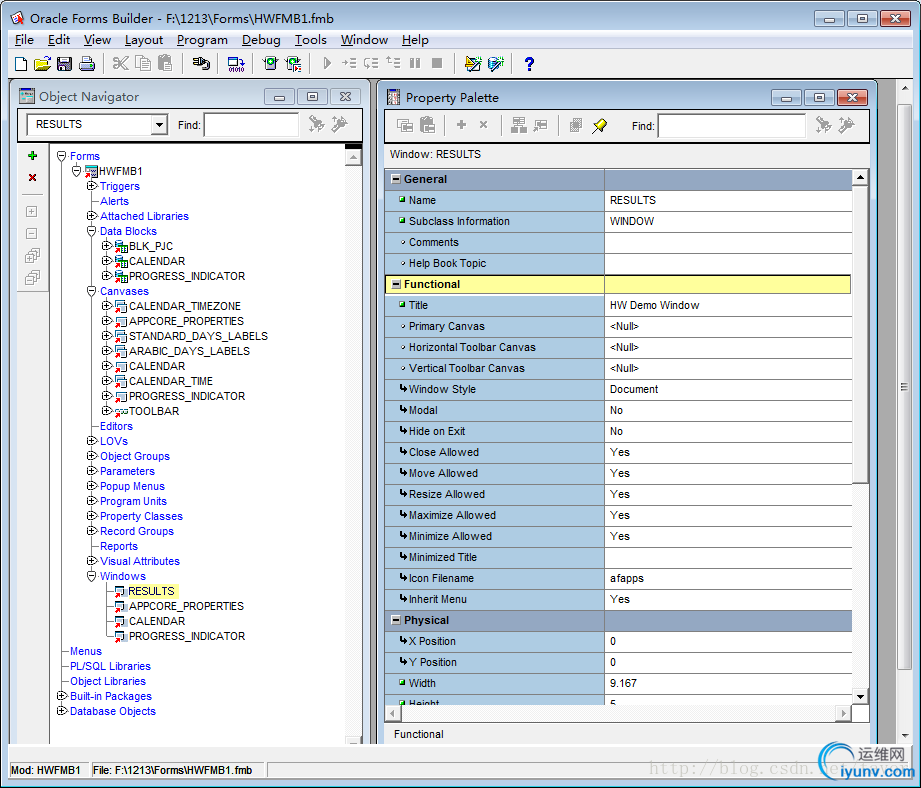Image resolution: width=921 pixels, height=788 pixels.
Task: Click the Icon Filename value afapps
Action: 627,578
